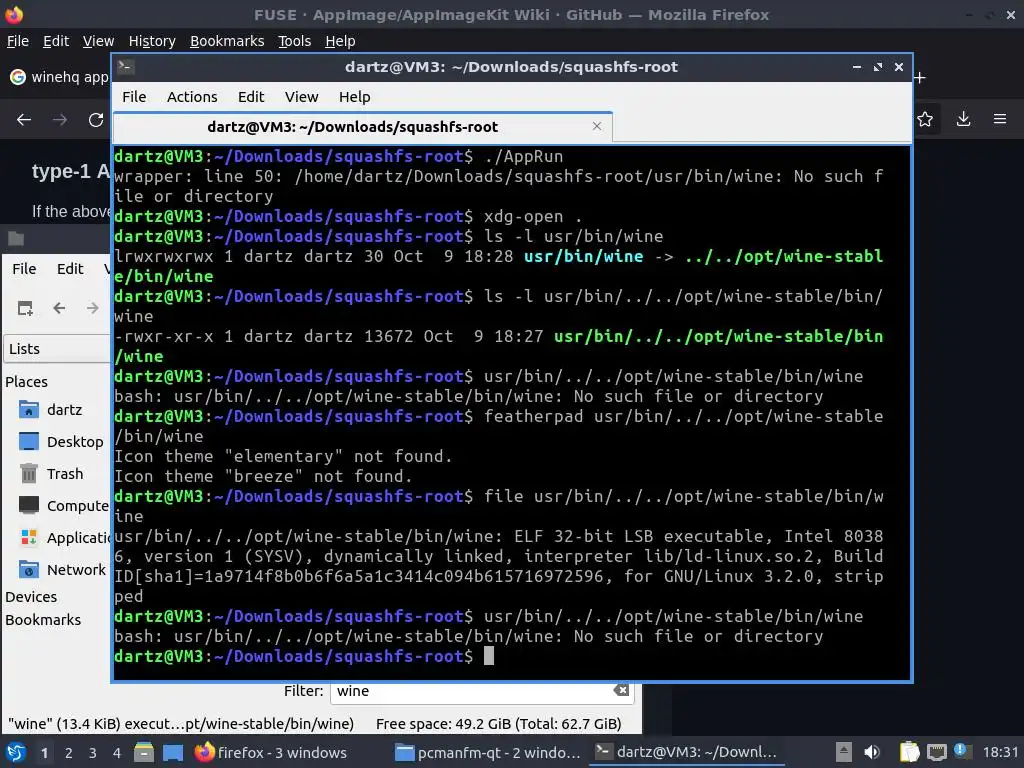Click the Firefox logo in title bar
Screen dimensions: 1024x768
tap(14, 14)
